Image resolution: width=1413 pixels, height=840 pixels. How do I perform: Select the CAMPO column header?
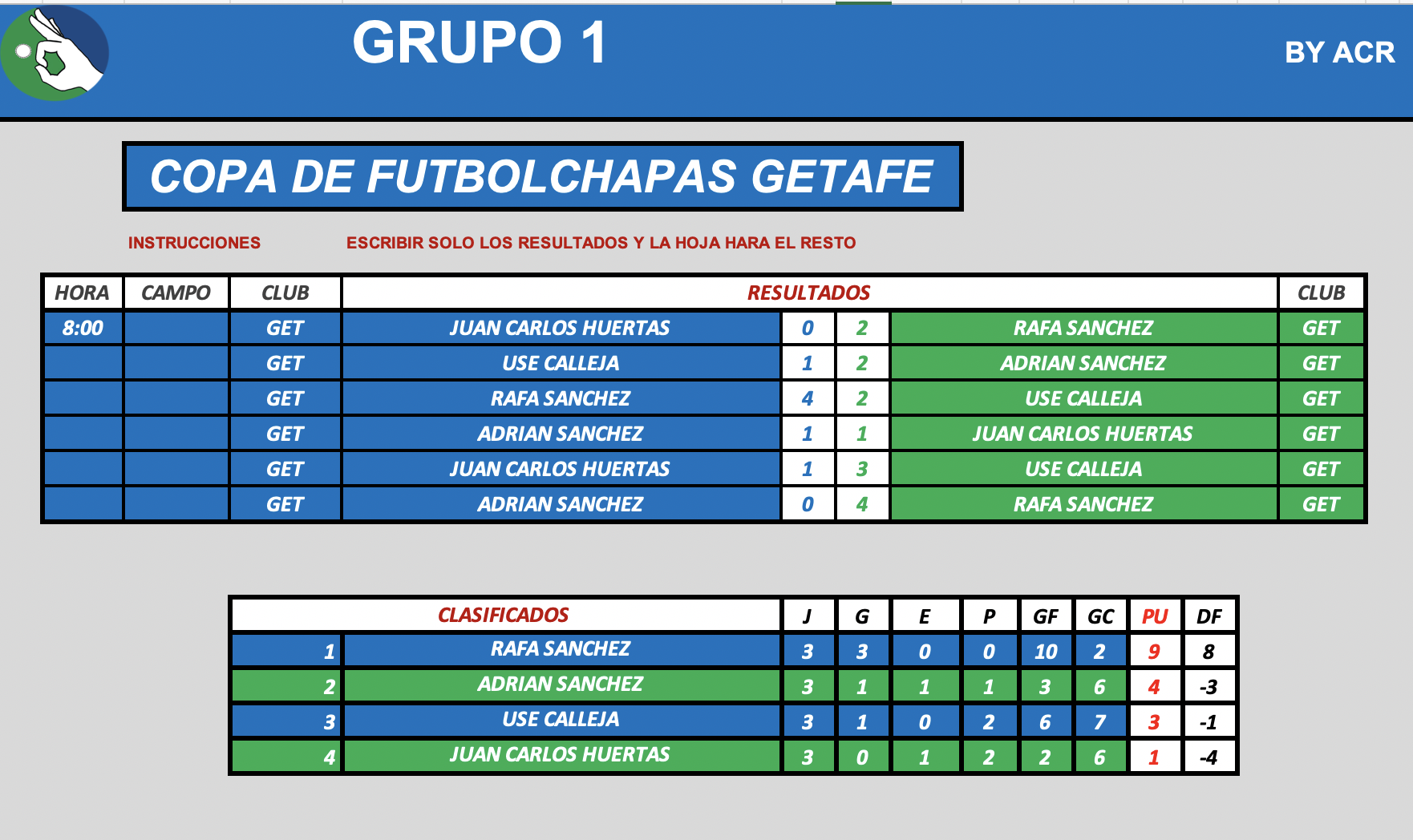tap(176, 293)
